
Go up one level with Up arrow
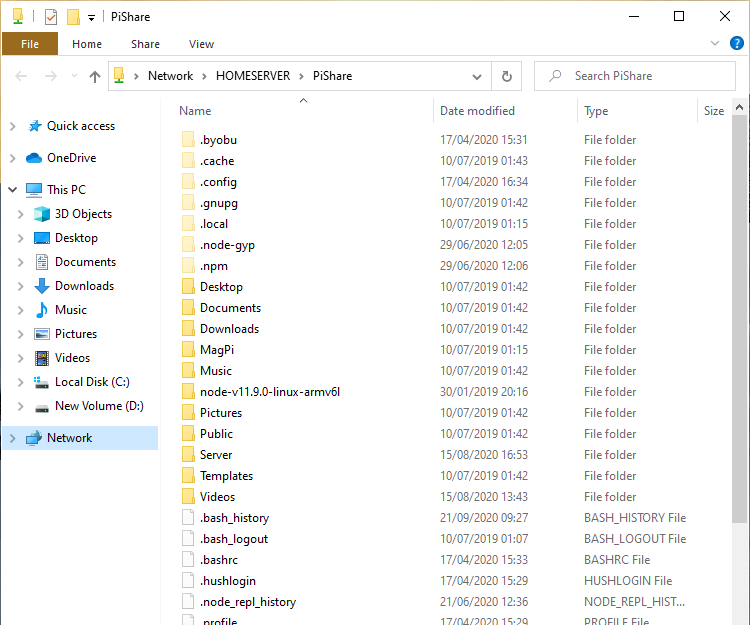pos(95,76)
